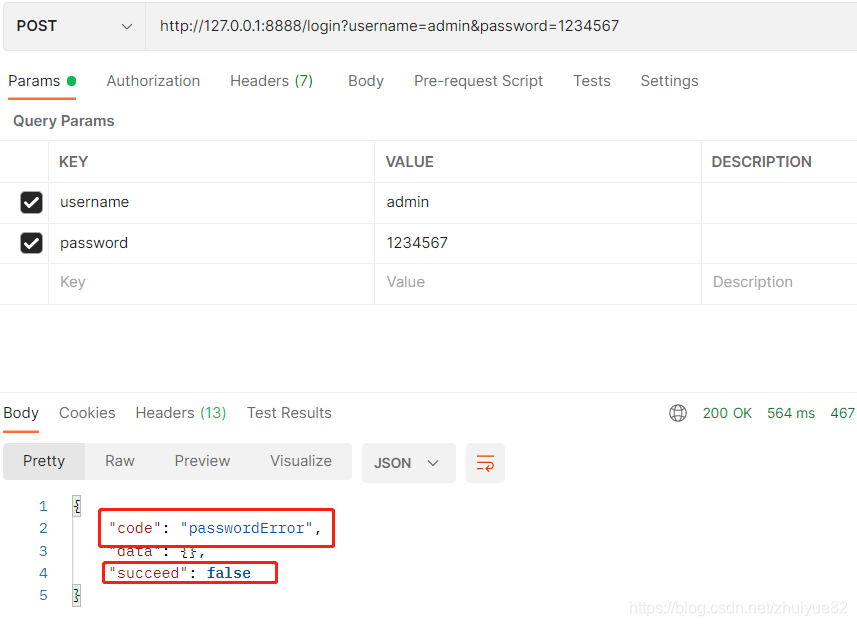Screen dimensions: 857x626
Task: Uncheck the username parameter checkbox
Action: (31, 202)
